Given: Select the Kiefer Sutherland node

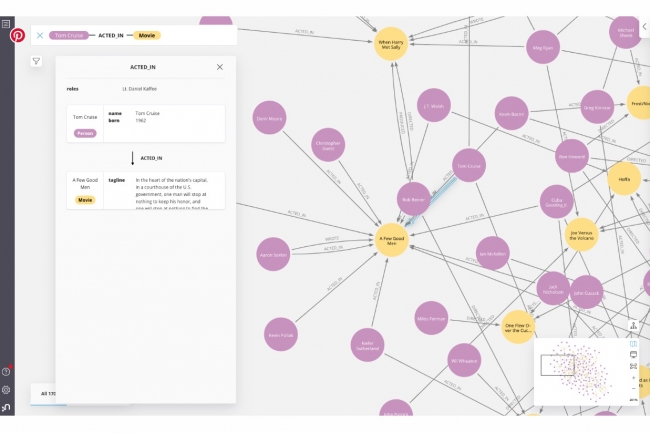Looking at the screenshot, I should 367,345.
